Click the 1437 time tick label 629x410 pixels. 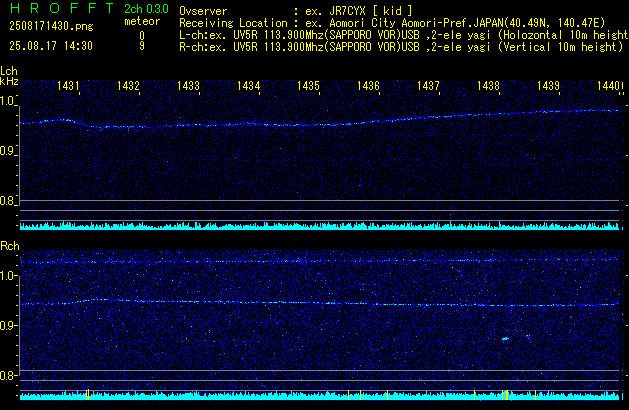point(428,86)
